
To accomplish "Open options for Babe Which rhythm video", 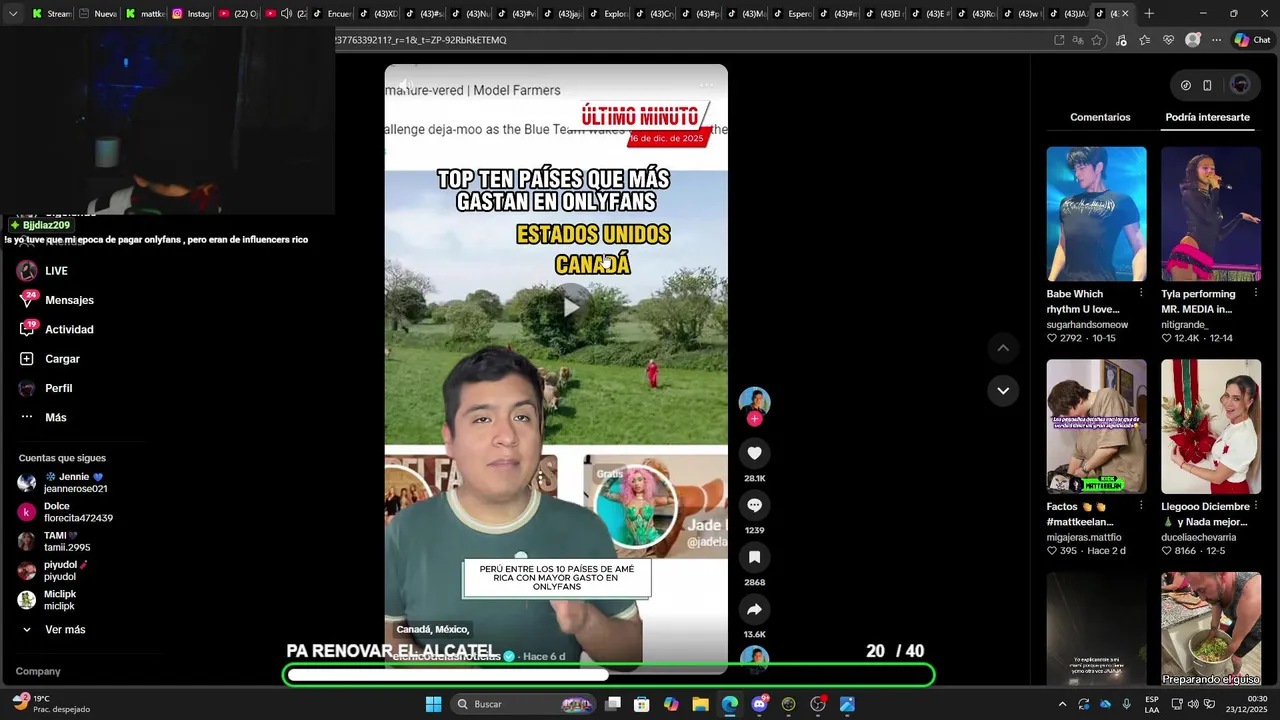I will pos(1141,293).
